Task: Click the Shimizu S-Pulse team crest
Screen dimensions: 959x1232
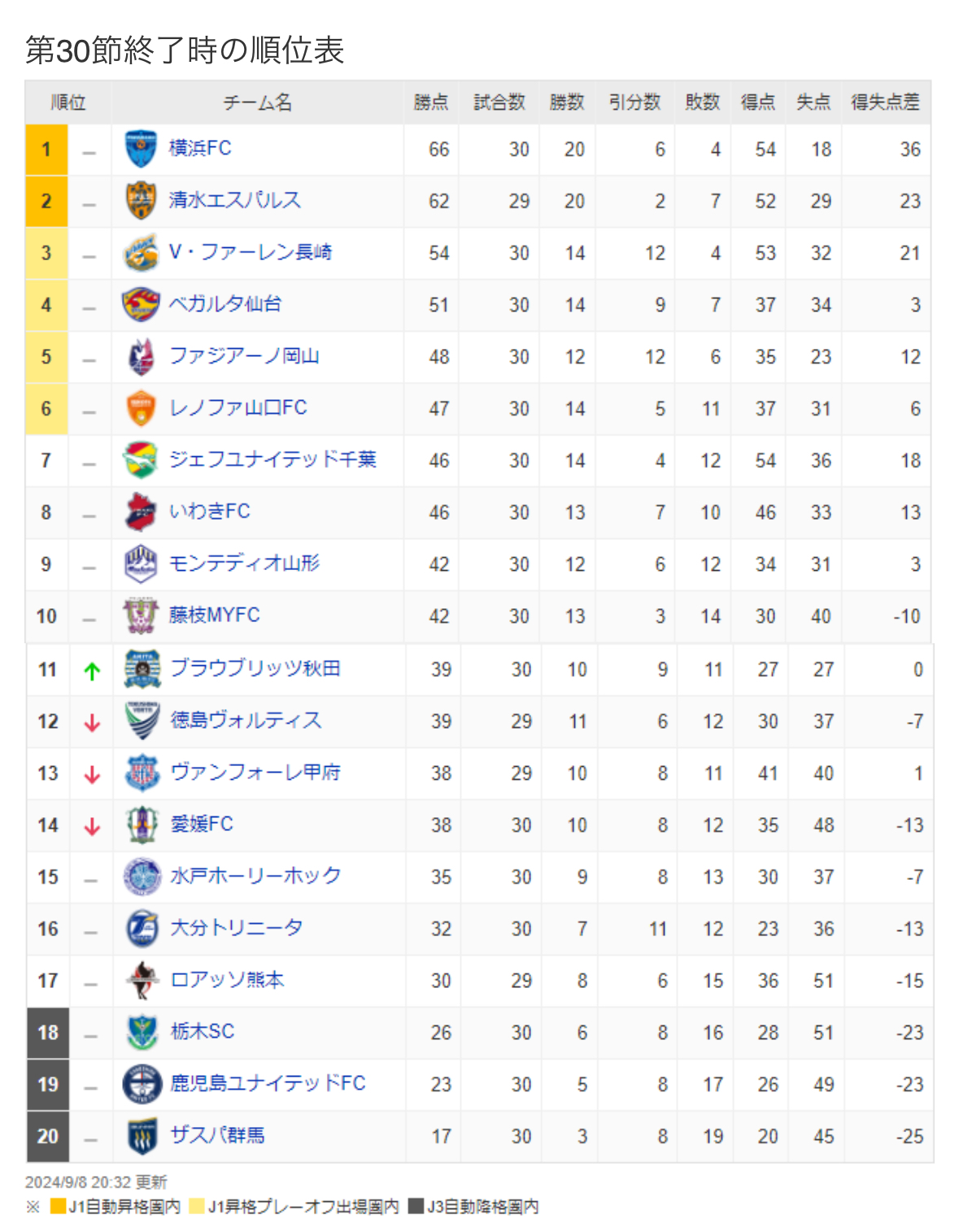Action: tap(141, 201)
